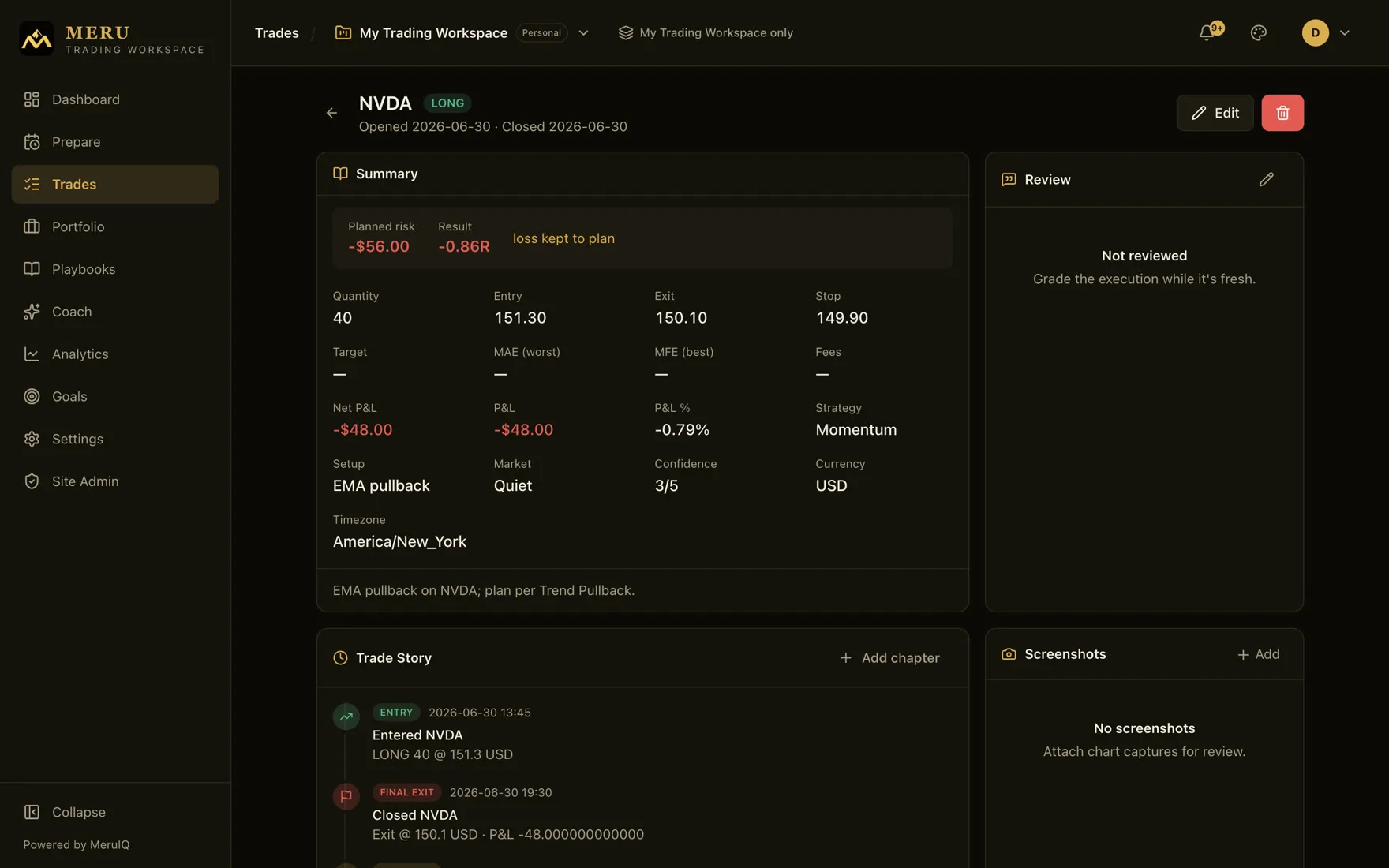
Task: Click the layers scope icon
Action: point(625,32)
